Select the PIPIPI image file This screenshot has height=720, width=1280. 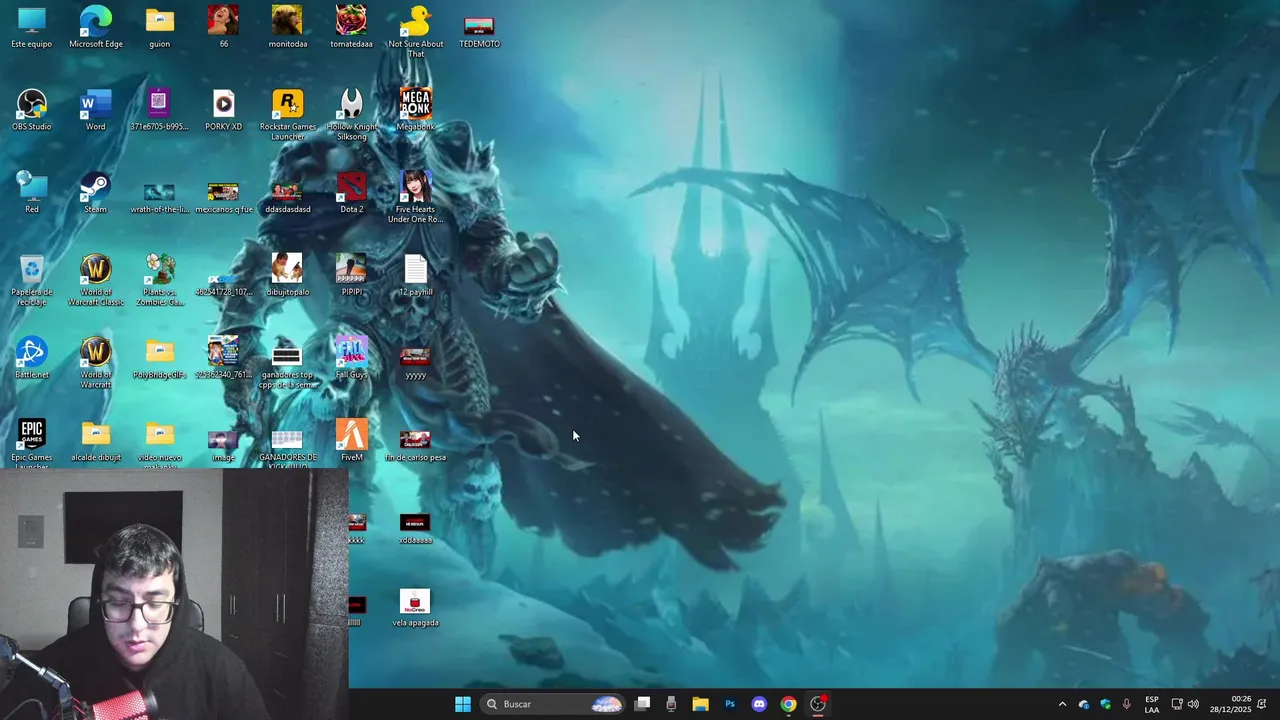click(351, 275)
